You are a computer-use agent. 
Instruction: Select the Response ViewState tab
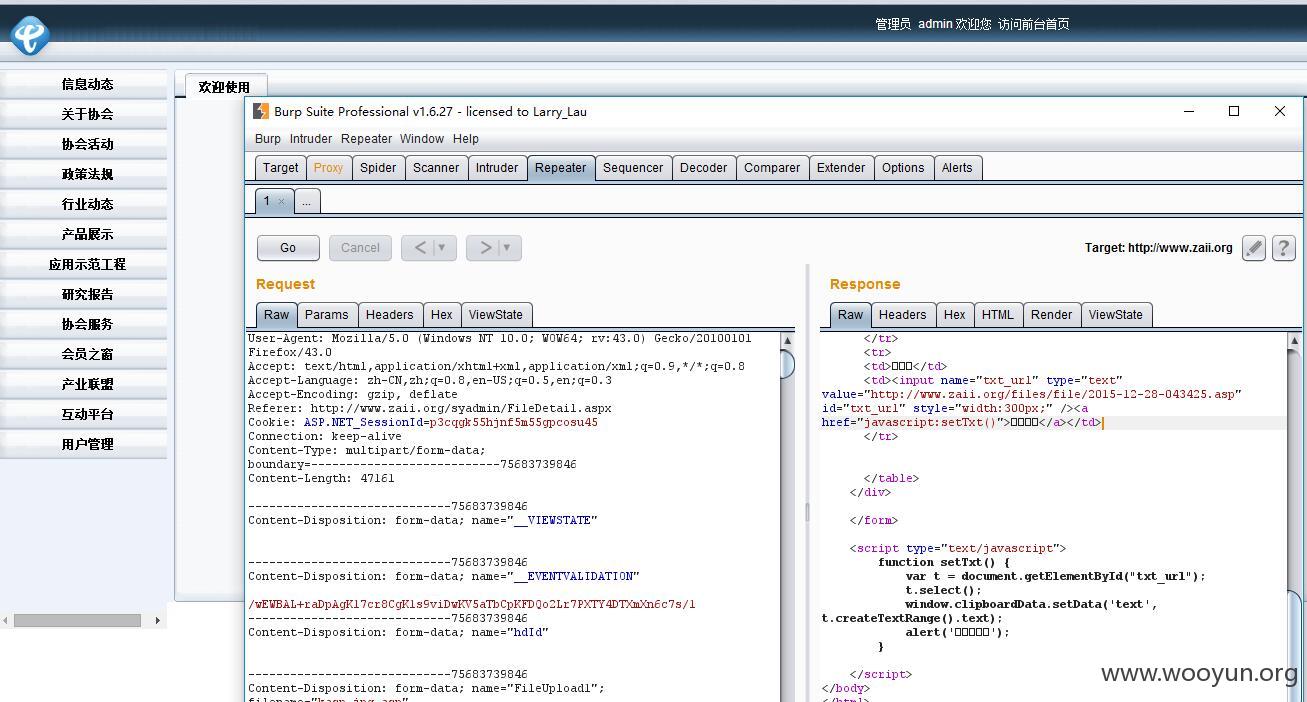coord(1116,314)
